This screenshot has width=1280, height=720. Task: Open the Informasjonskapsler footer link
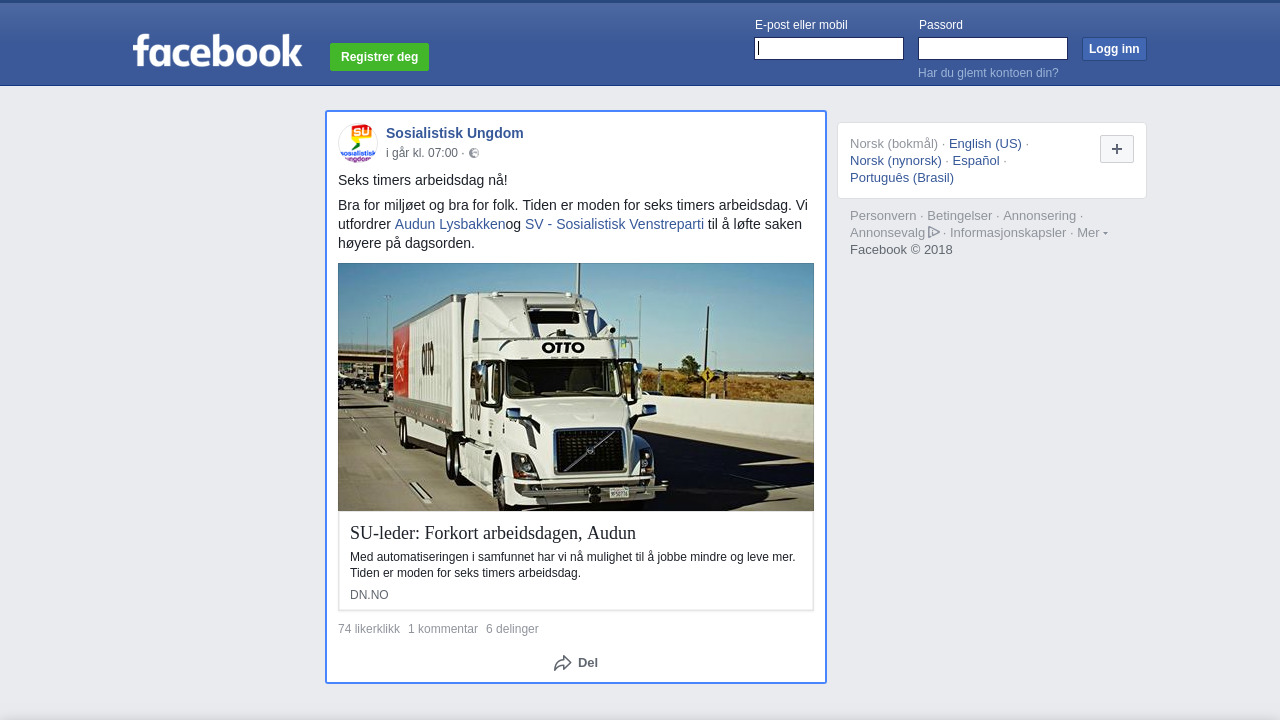[x=1008, y=232]
